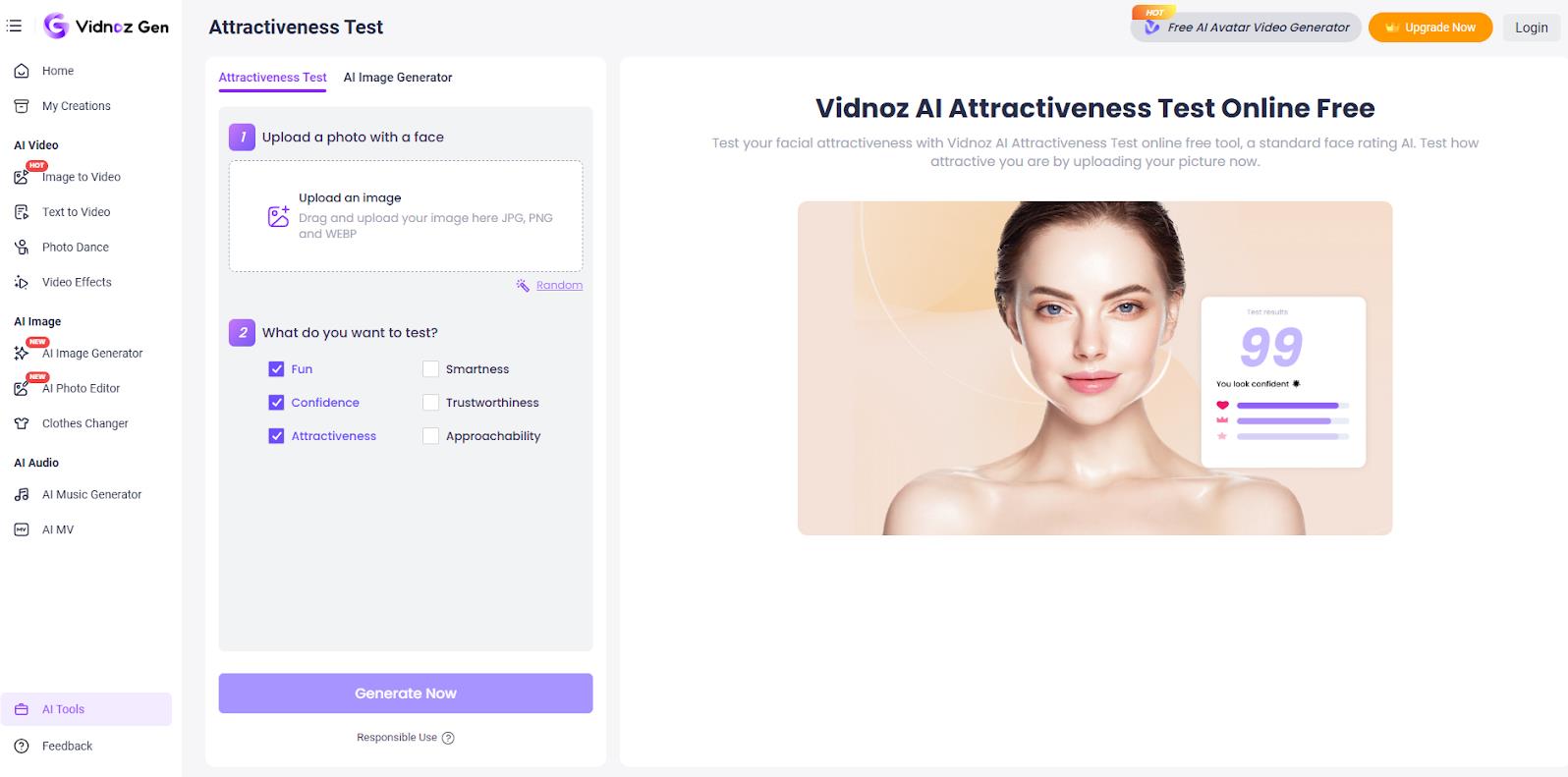The height and width of the screenshot is (777, 1568).
Task: Click the Feedback question mark icon
Action: point(22,746)
